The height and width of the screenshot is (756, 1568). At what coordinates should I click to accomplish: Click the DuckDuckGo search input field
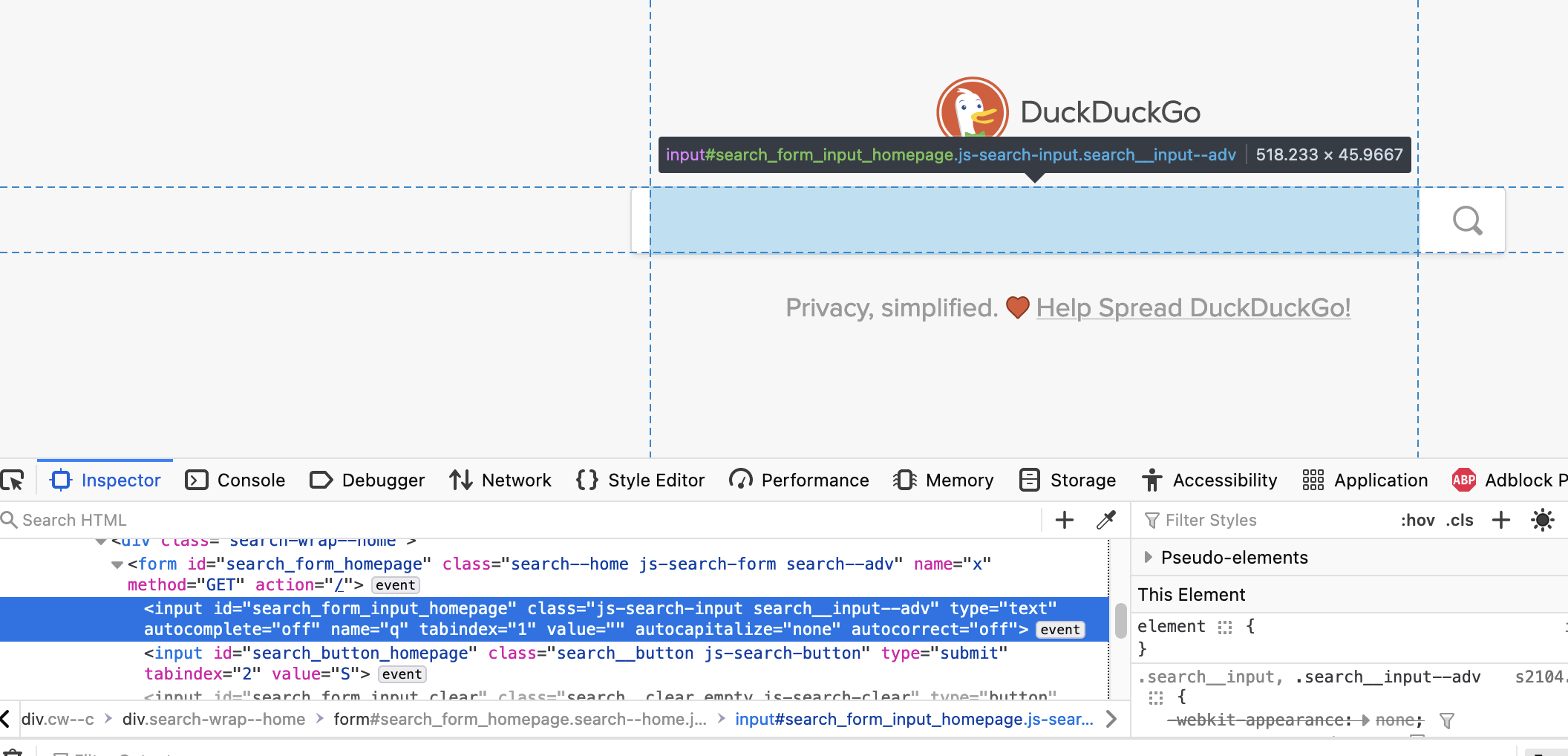tap(1034, 220)
